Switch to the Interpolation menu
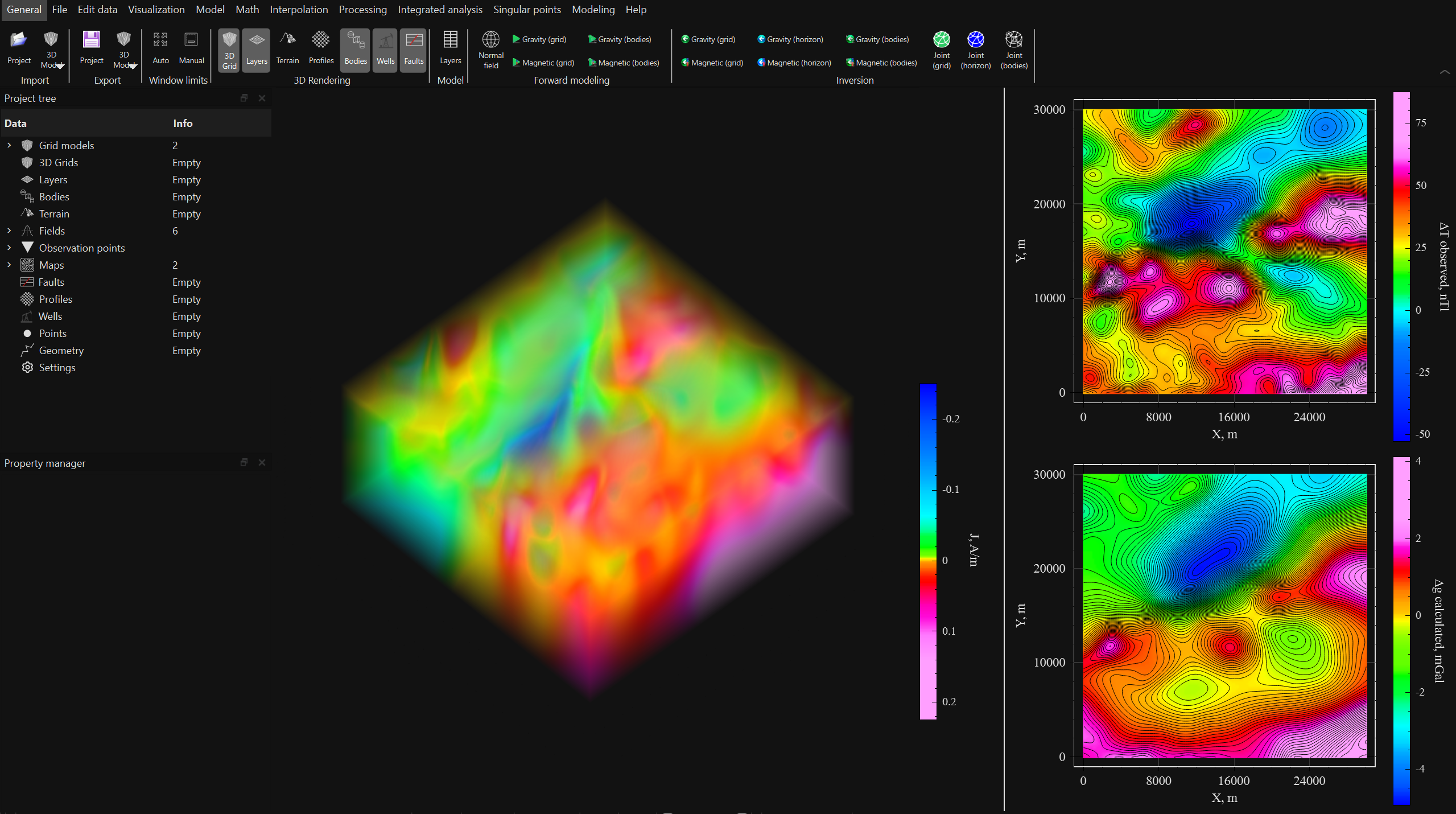1456x814 pixels. 299,10
